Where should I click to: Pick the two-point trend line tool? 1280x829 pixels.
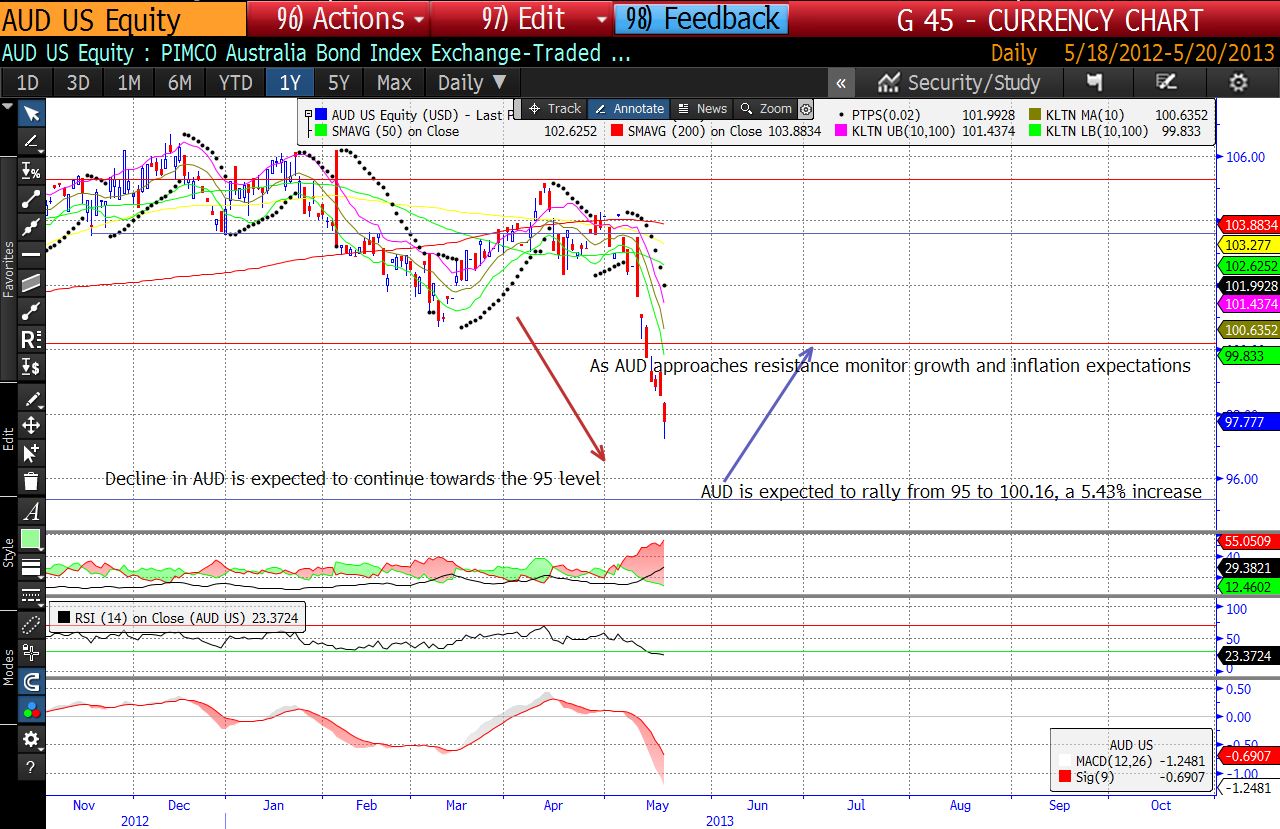[31, 198]
